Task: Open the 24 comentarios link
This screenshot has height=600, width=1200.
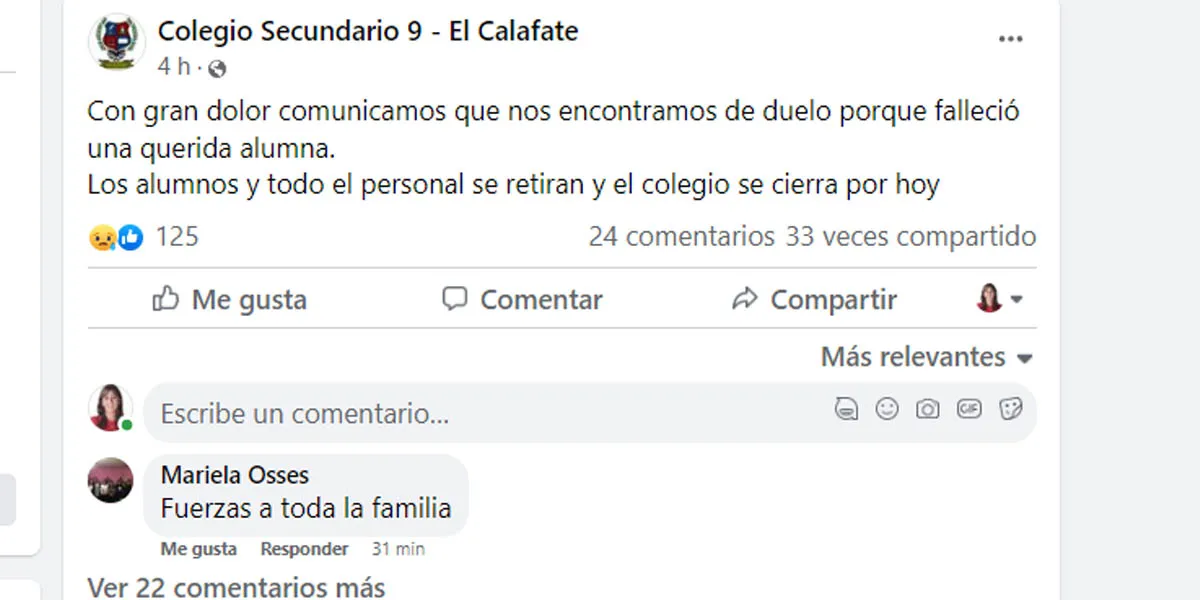Action: click(x=681, y=237)
